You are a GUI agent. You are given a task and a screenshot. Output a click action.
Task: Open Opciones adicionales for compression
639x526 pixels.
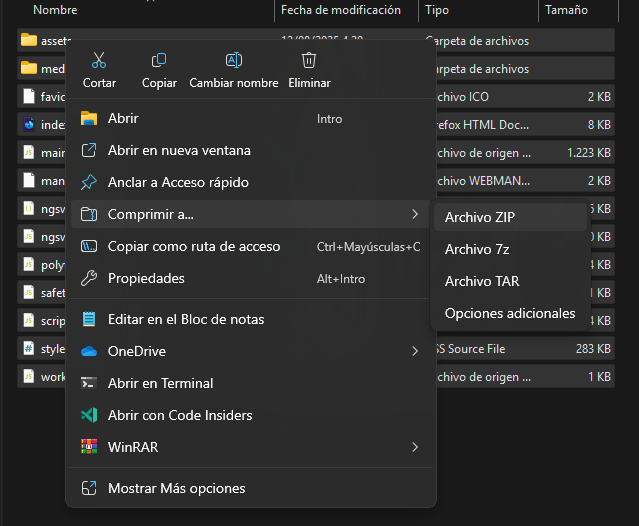click(x=510, y=313)
